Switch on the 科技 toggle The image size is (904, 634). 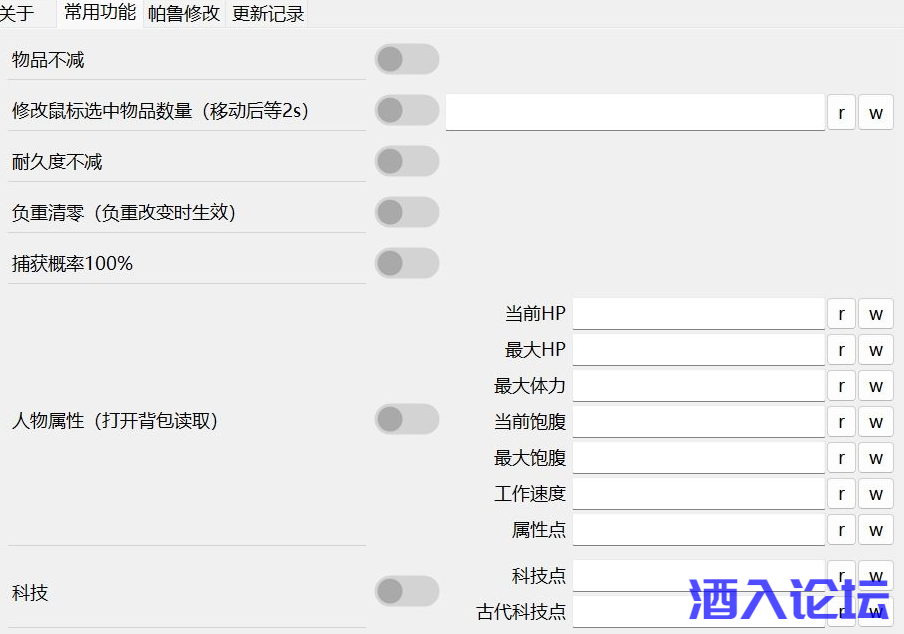pyautogui.click(x=407, y=591)
